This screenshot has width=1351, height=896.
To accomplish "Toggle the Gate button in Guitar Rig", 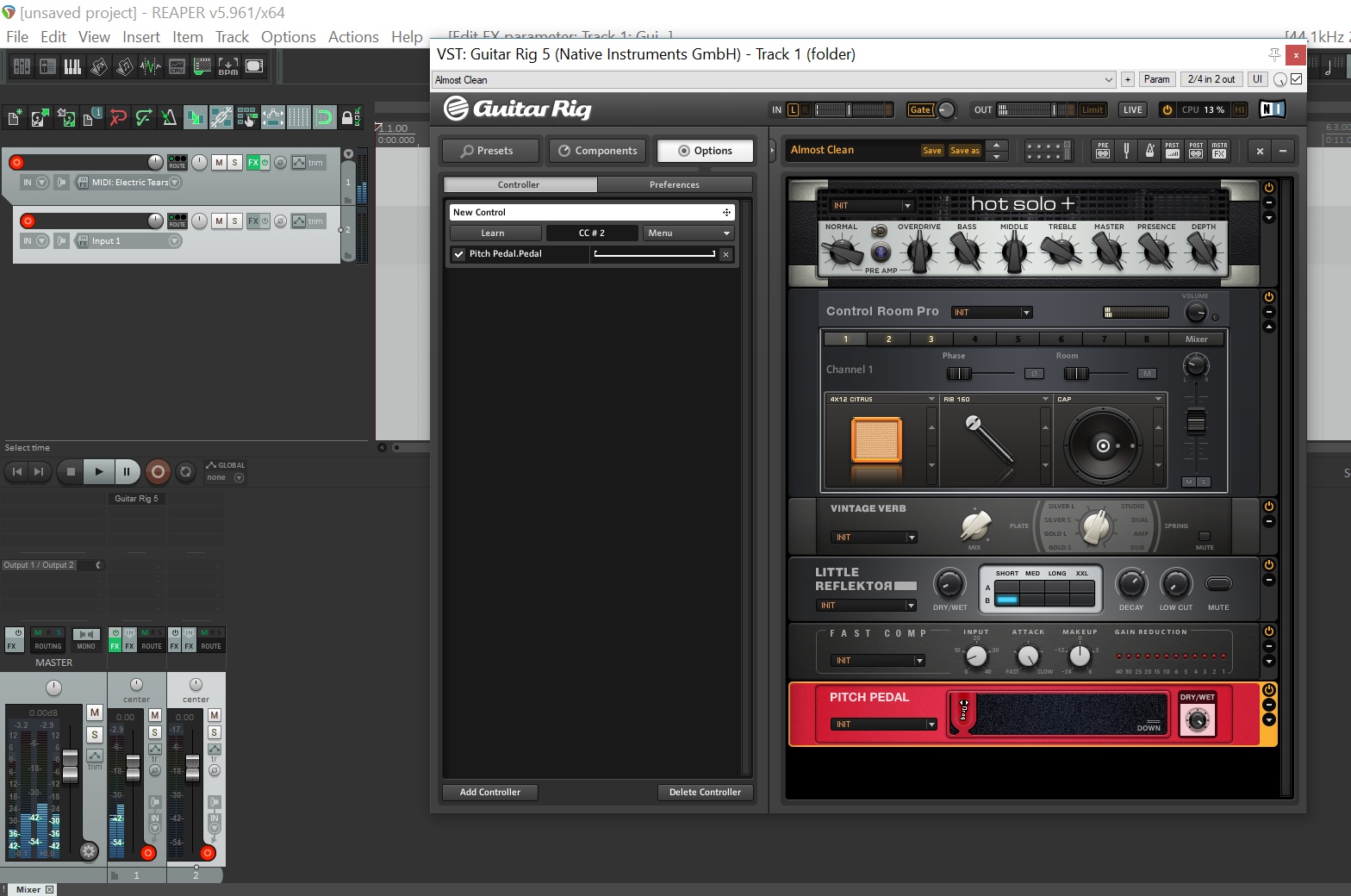I will pos(920,109).
